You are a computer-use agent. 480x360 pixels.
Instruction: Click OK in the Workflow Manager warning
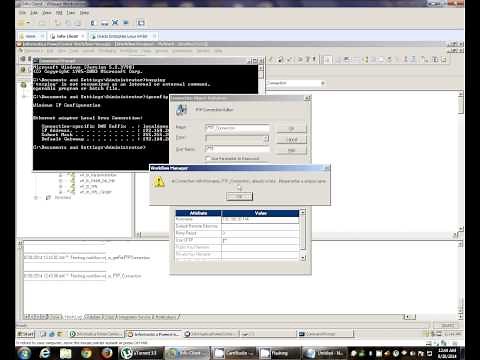tap(239, 196)
